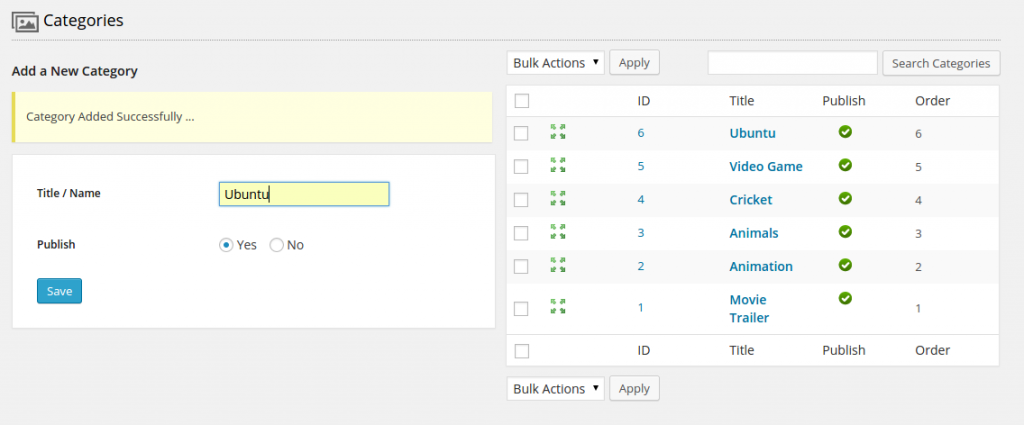1024x425 pixels.
Task: Open the top Bulk Actions dropdown
Action: pyautogui.click(x=555, y=63)
